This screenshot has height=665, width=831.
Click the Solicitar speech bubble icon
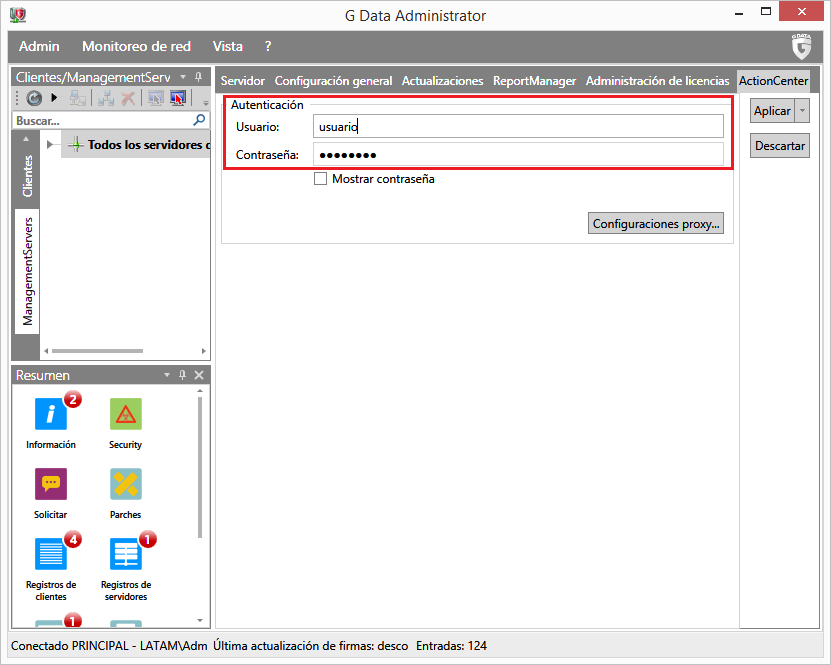pos(50,484)
